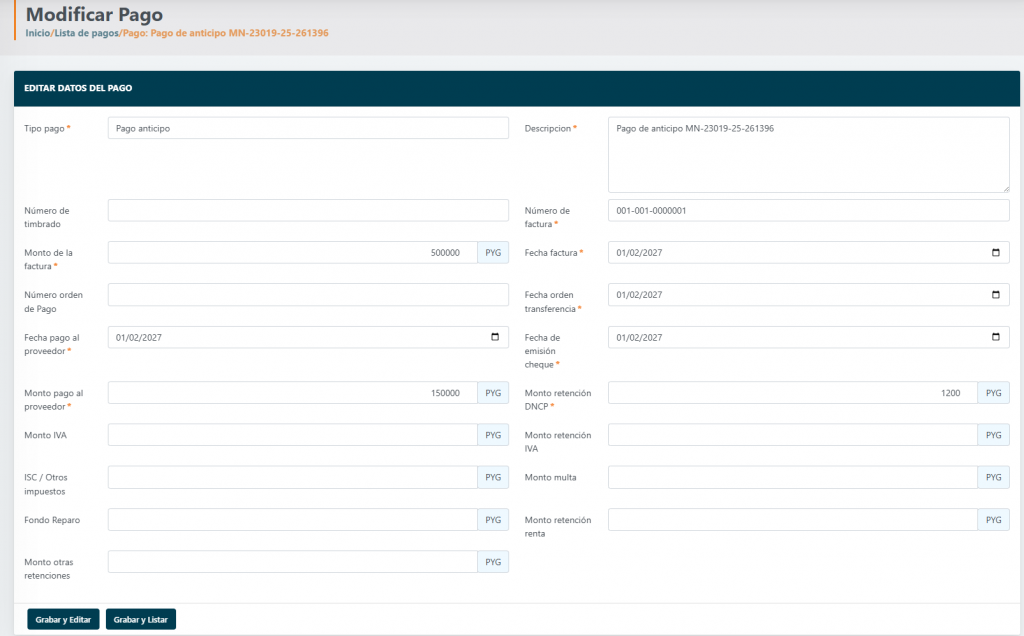The height and width of the screenshot is (636, 1024).
Task: Click the Número de factura input field
Action: (x=808, y=210)
